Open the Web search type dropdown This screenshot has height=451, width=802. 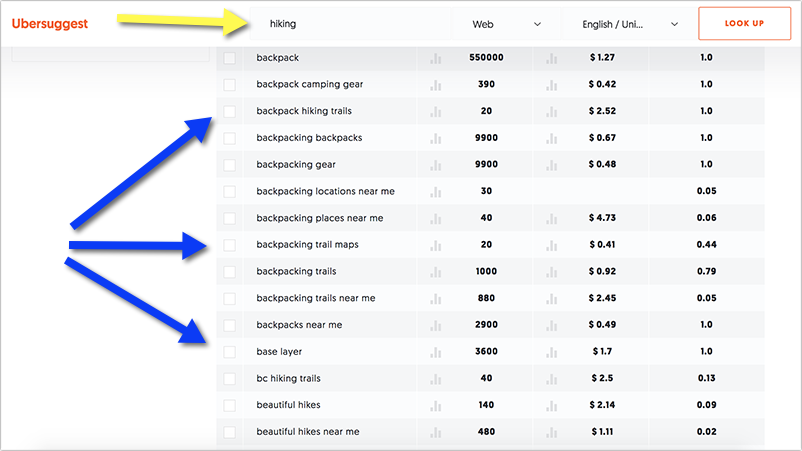pos(505,23)
